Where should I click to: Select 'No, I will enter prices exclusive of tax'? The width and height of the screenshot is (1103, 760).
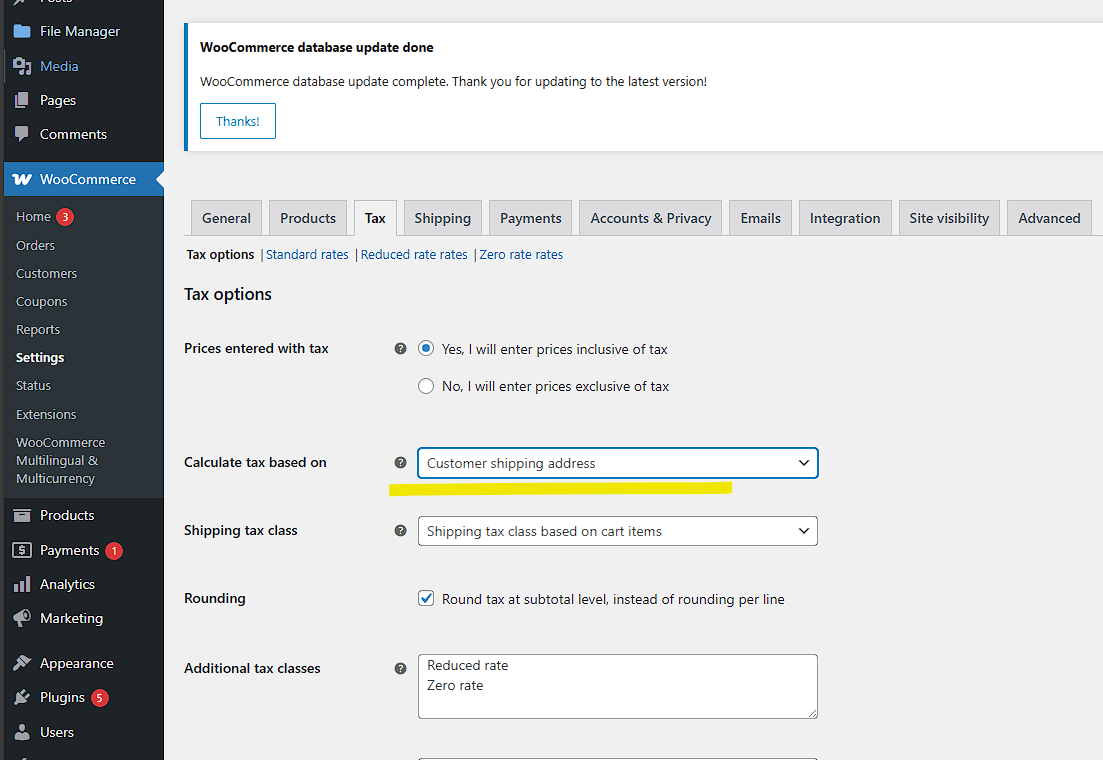pos(426,386)
